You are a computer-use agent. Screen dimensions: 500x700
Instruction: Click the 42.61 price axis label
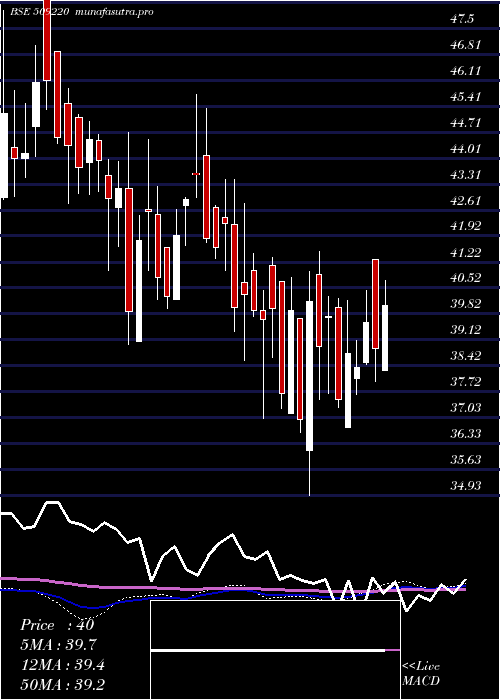pos(465,200)
